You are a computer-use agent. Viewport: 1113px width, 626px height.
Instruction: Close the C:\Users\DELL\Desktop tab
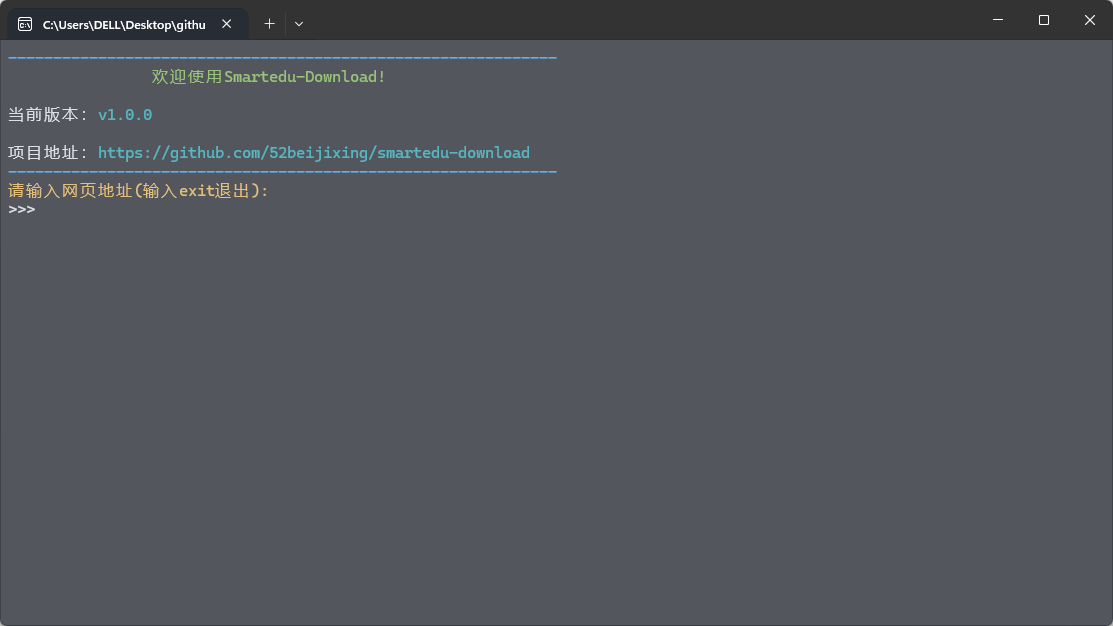coord(226,24)
